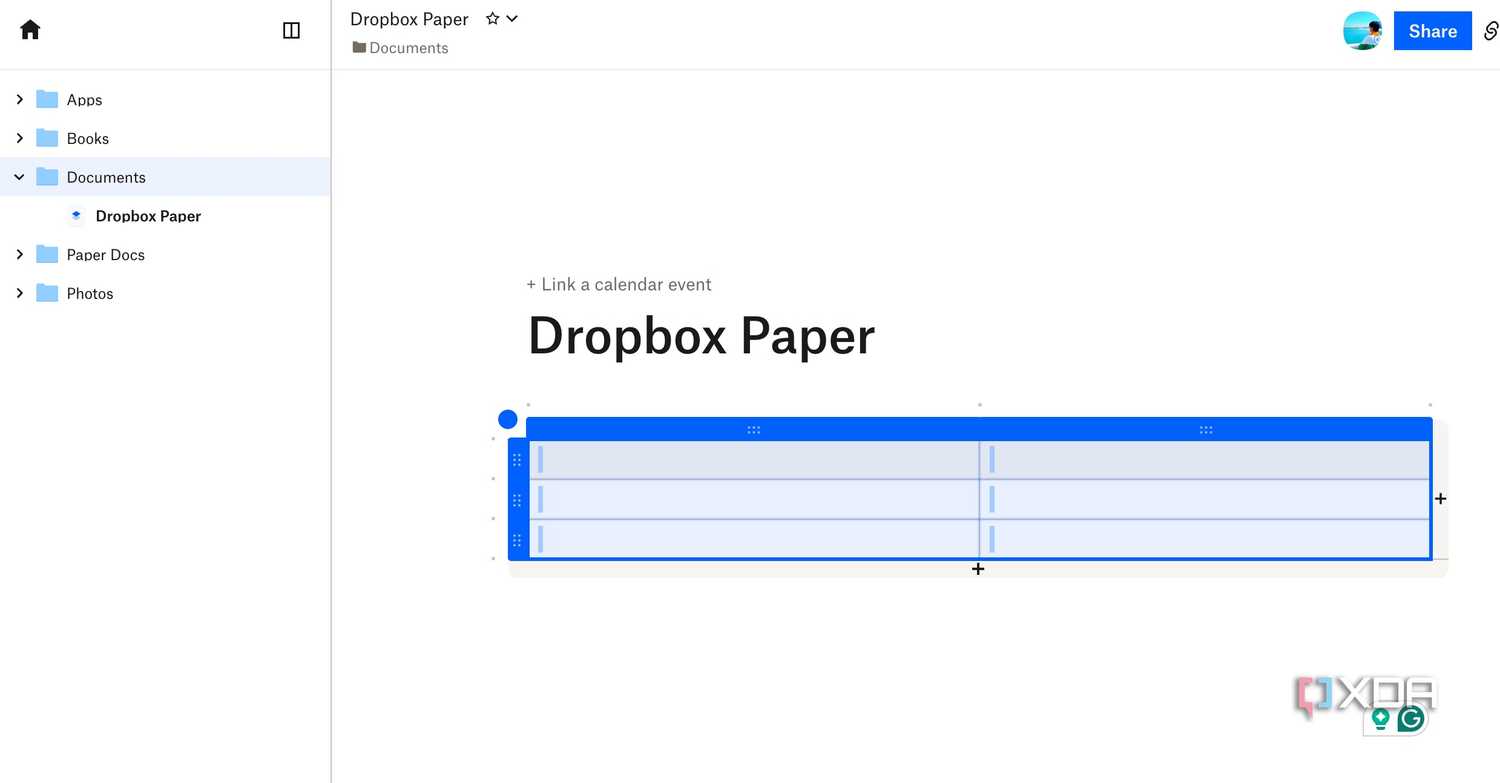Click Link a calendar event
The height and width of the screenshot is (783, 1500).
[x=619, y=284]
